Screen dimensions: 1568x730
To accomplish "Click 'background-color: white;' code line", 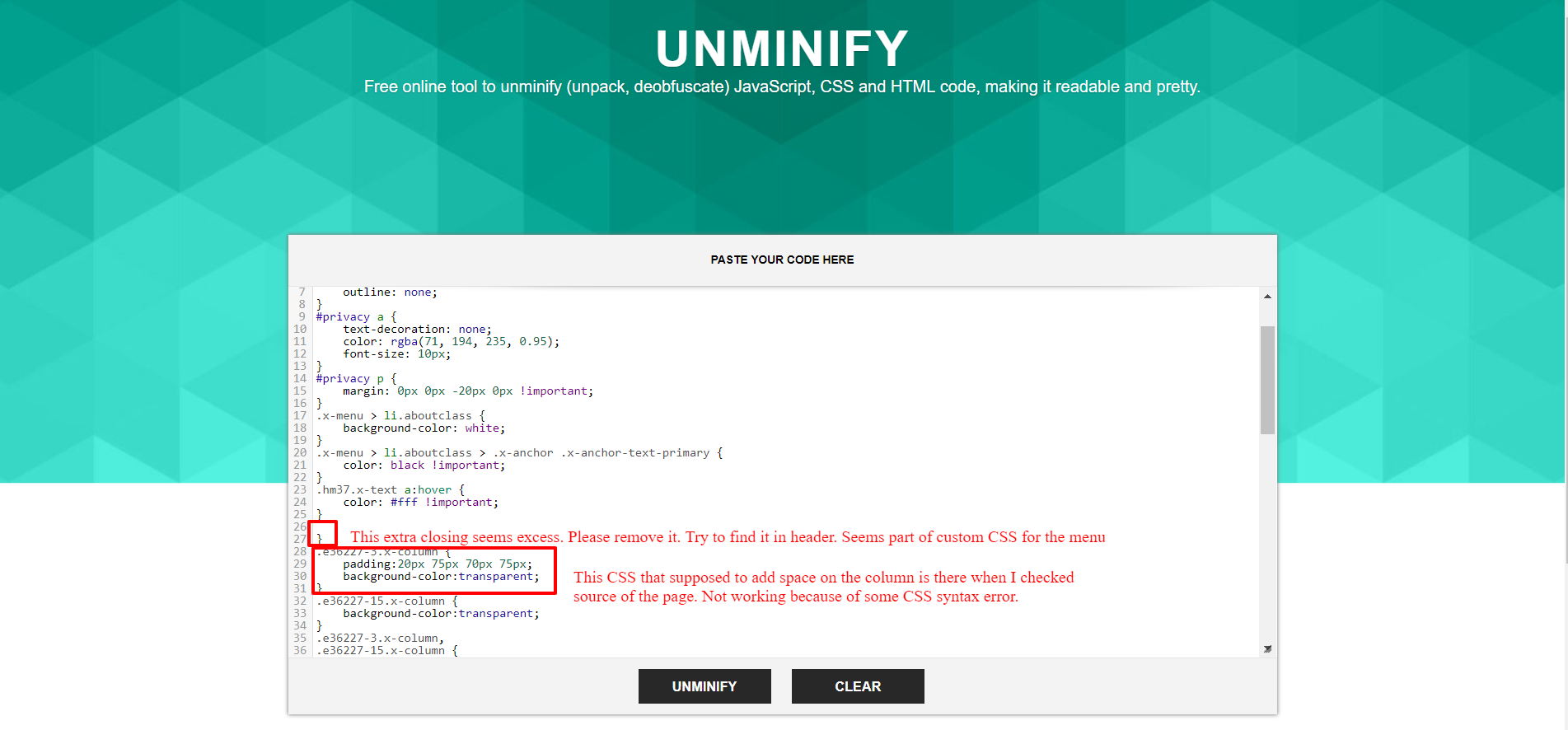I will point(424,428).
